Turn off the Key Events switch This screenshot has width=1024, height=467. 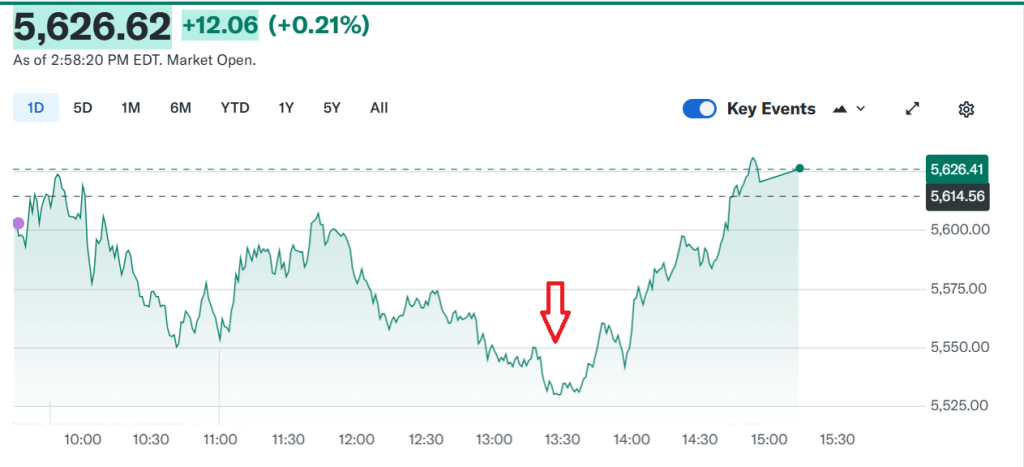pos(700,109)
